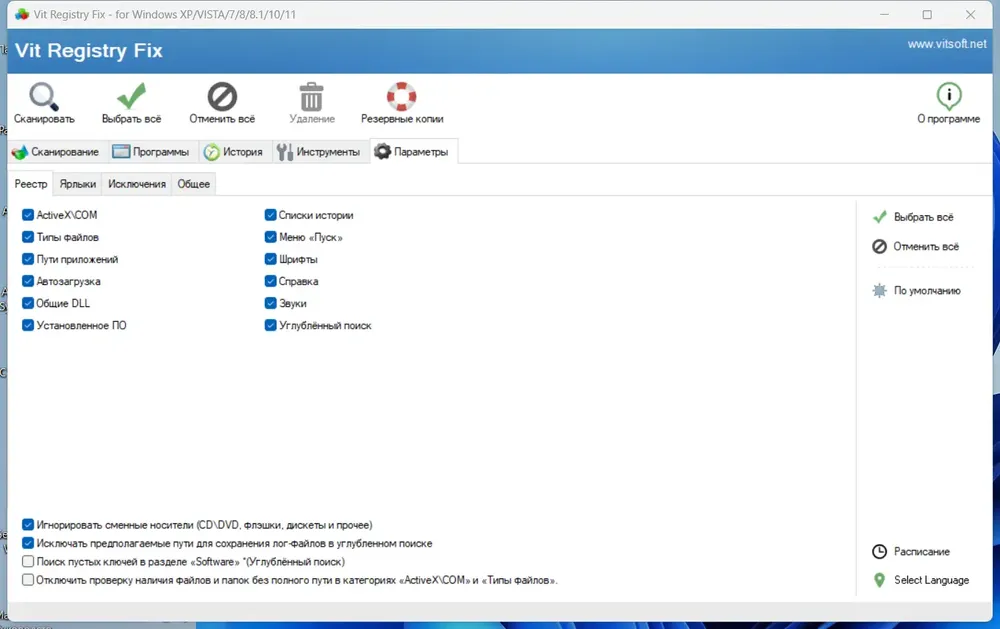
Task: Open the www.vitsoft.net link
Action: [946, 45]
